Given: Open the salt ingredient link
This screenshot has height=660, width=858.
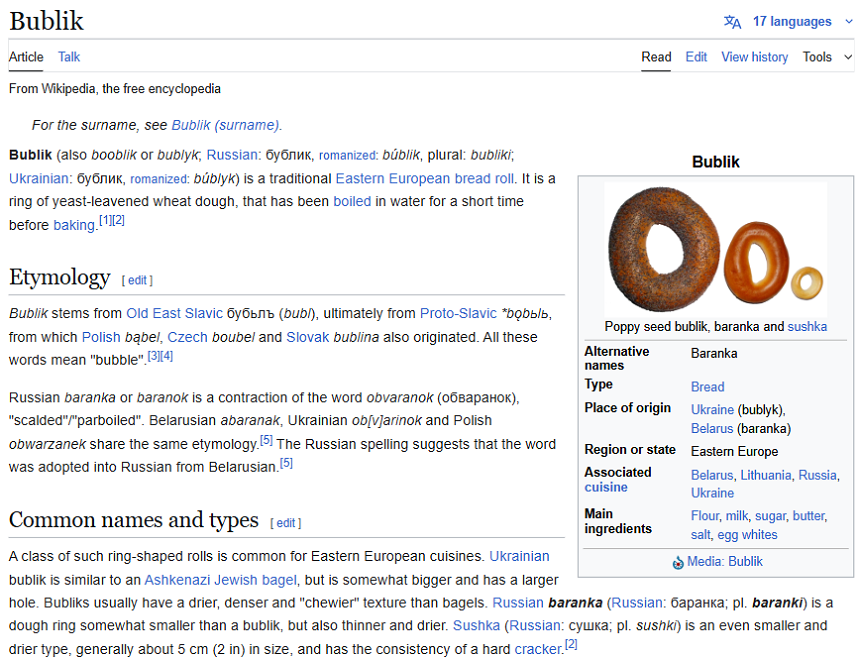Looking at the screenshot, I should point(700,535).
